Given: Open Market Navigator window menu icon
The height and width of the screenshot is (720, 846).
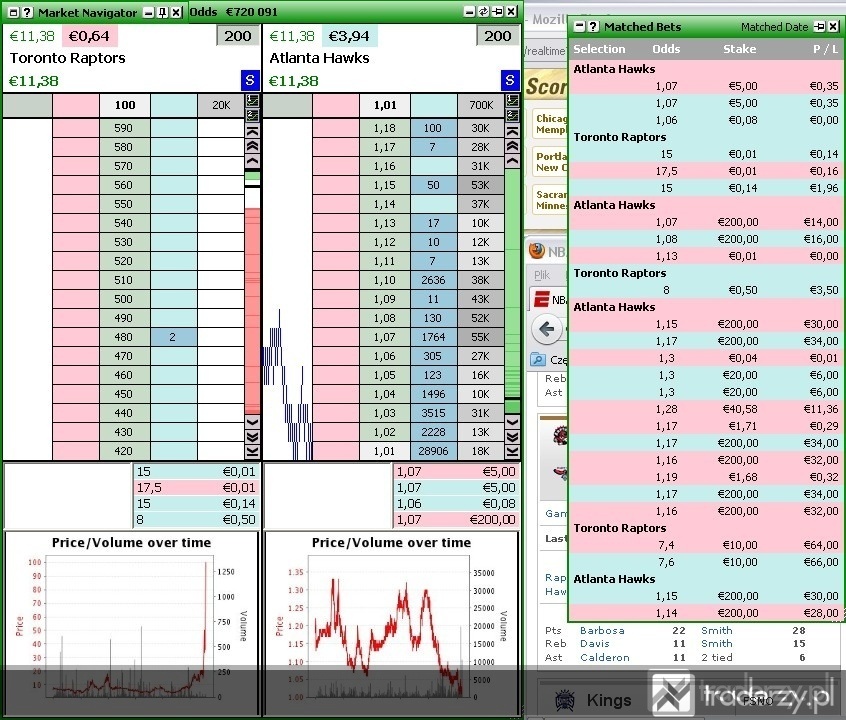Looking at the screenshot, I should pyautogui.click(x=13, y=12).
